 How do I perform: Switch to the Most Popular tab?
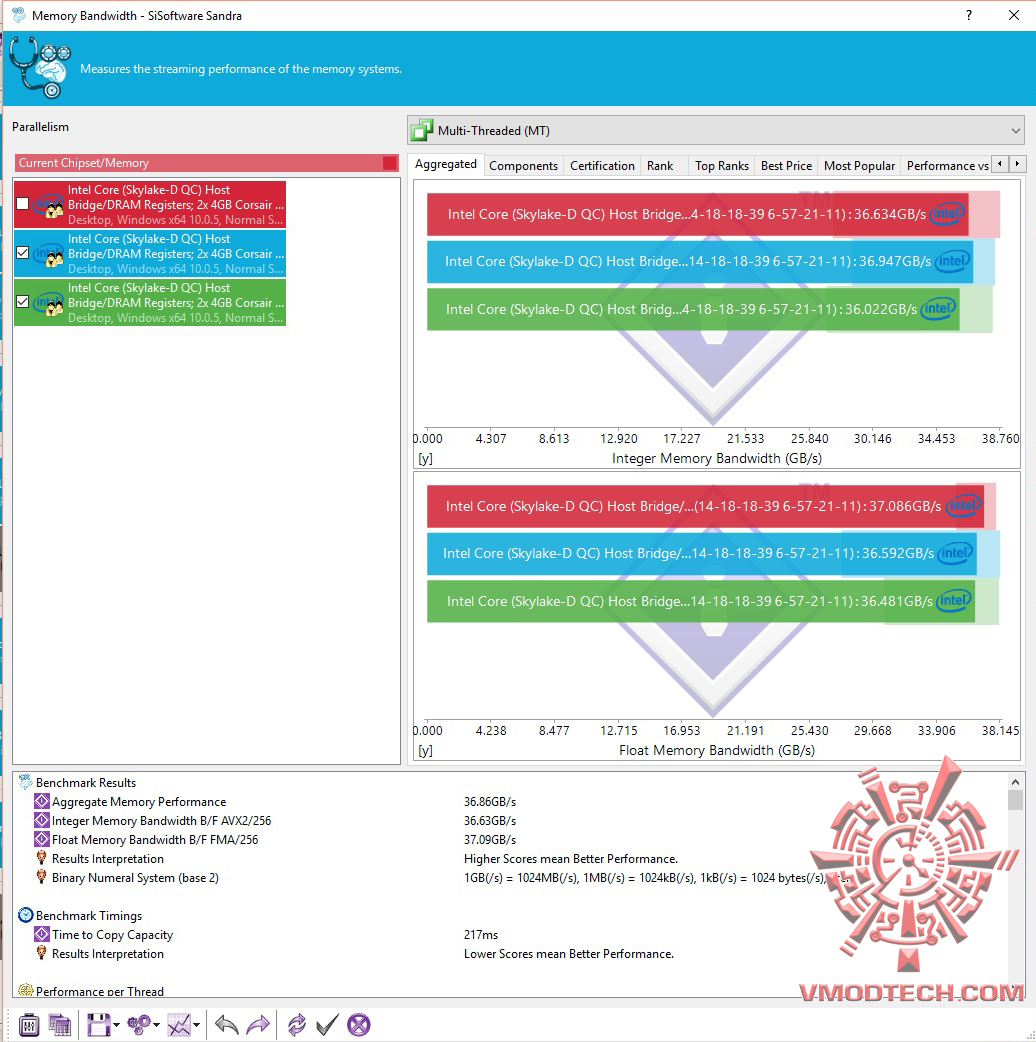click(x=859, y=165)
